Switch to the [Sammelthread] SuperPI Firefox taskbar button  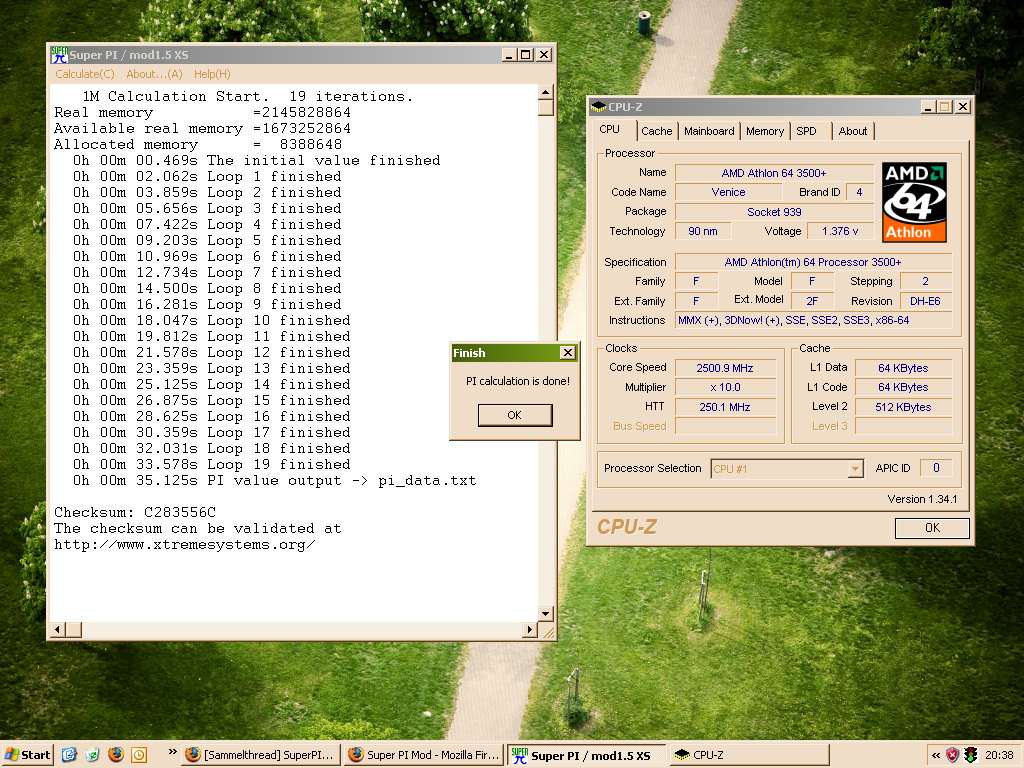pos(261,755)
